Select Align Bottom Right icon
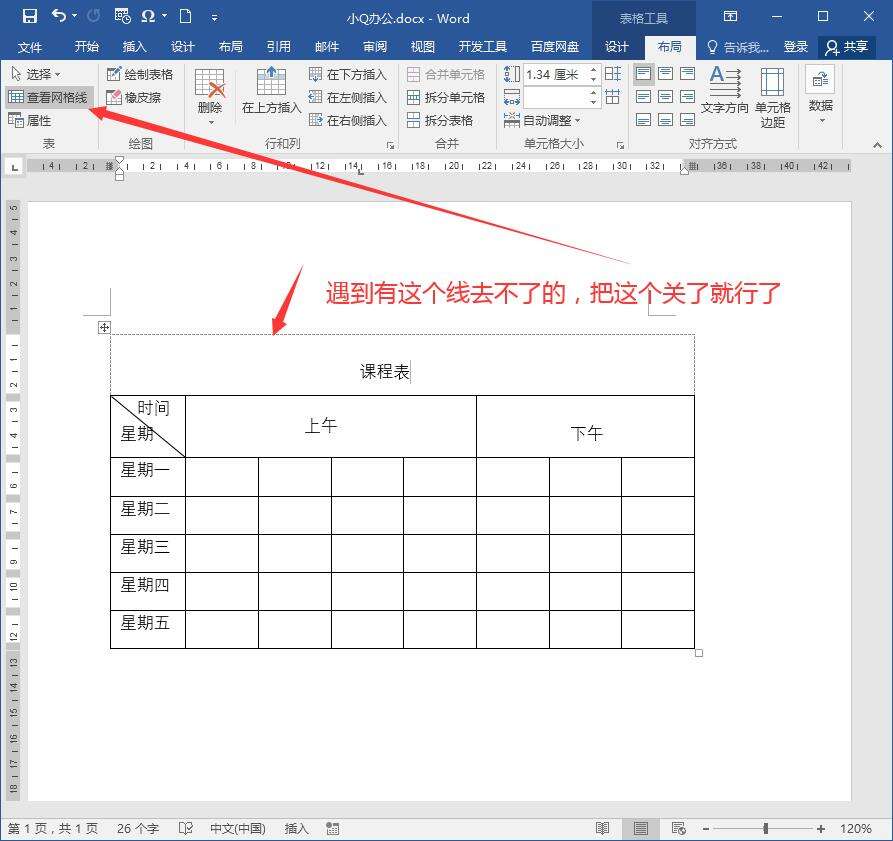The image size is (893, 841). pyautogui.click(x=687, y=120)
